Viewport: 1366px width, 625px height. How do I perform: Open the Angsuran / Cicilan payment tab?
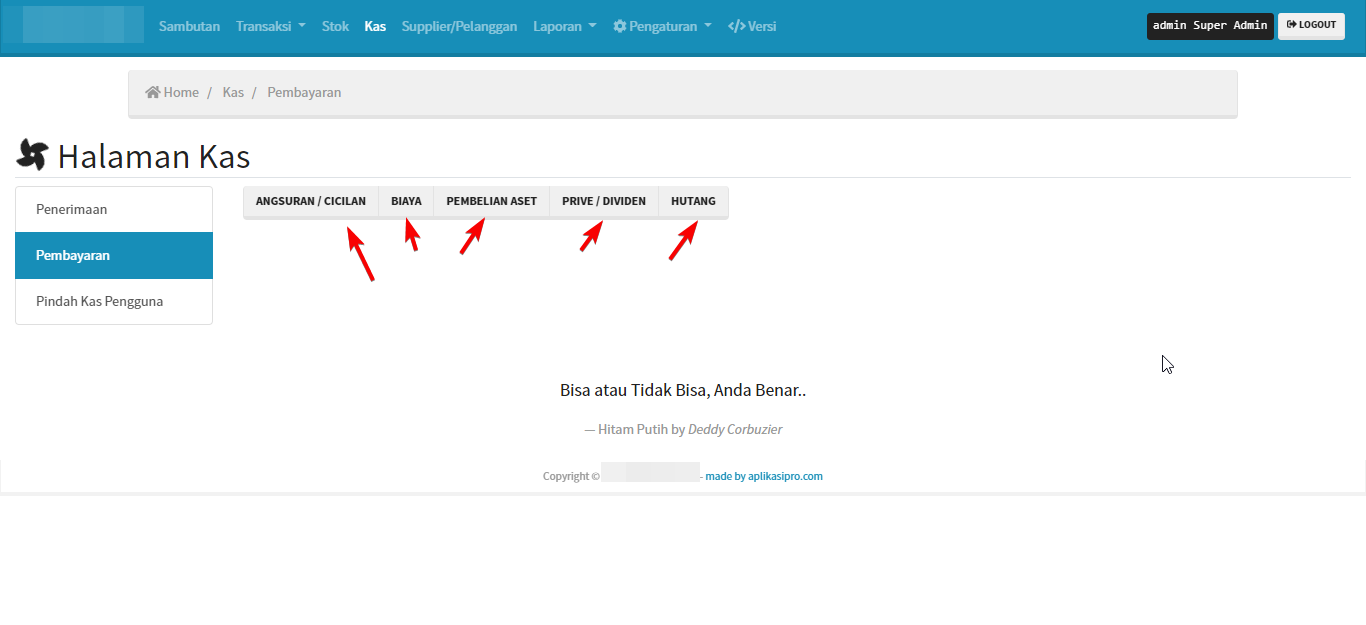tap(310, 201)
